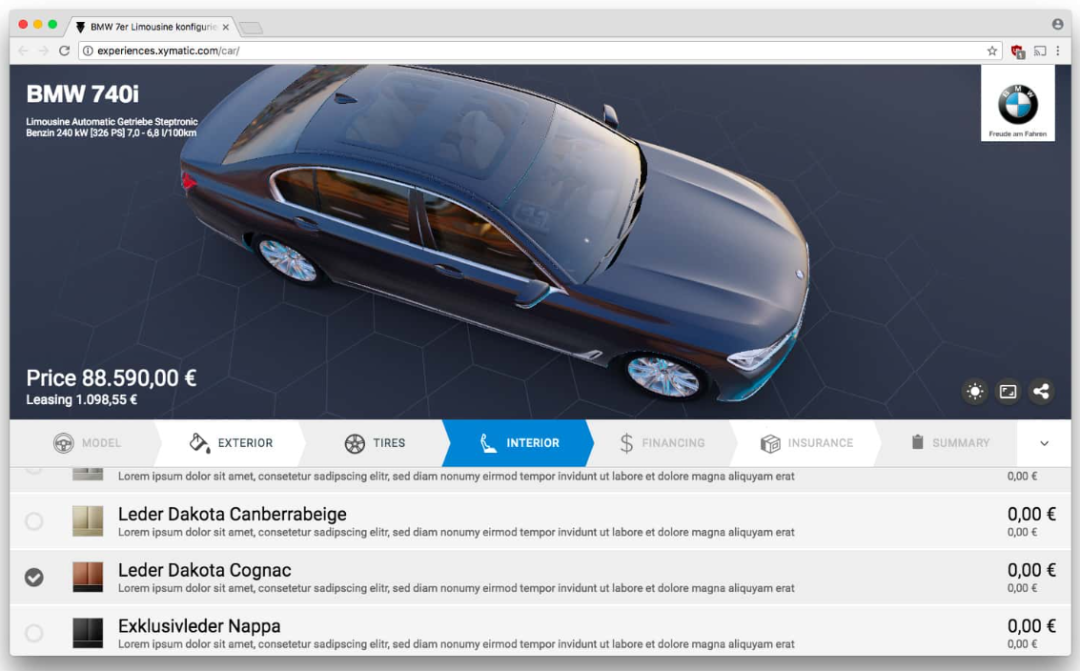Click the cast icon in toolbar

coord(1040,51)
